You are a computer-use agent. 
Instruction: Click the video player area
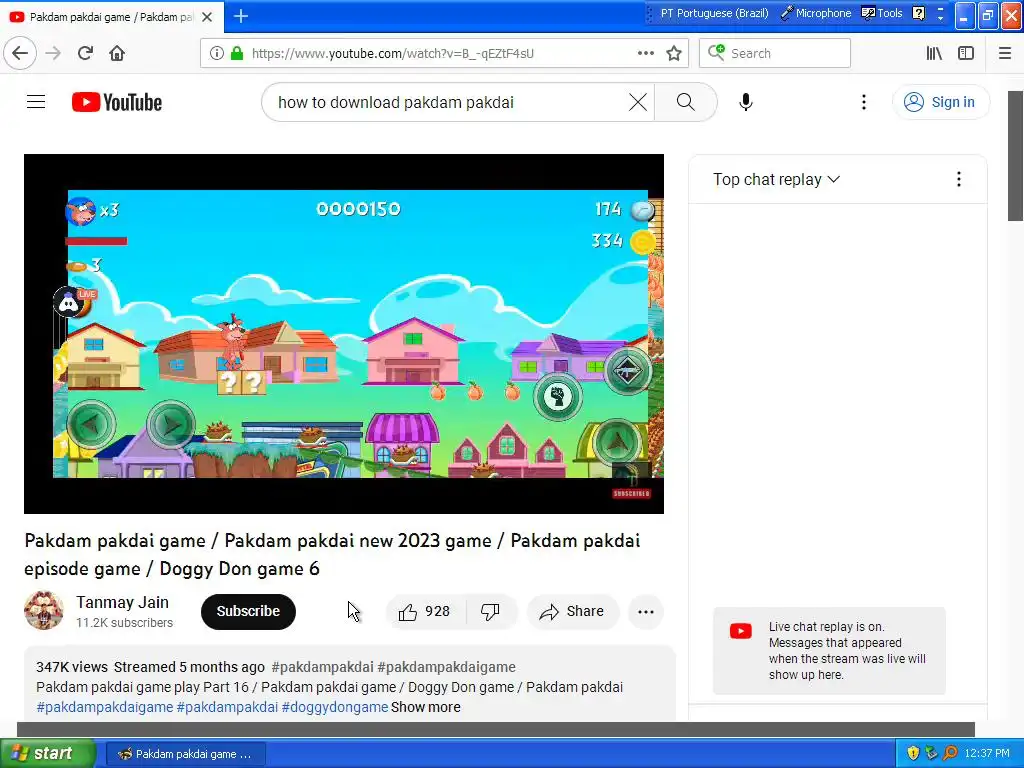pos(344,334)
